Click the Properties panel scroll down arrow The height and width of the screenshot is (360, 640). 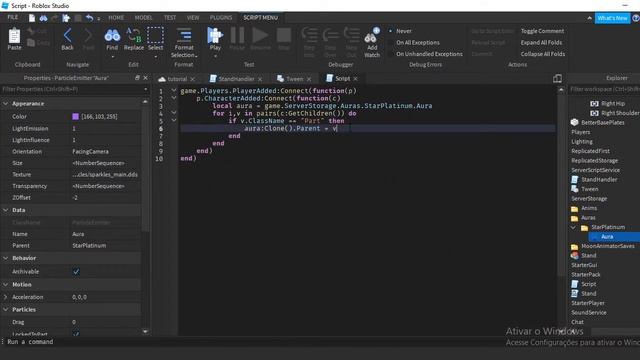pyautogui.click(x=145, y=331)
